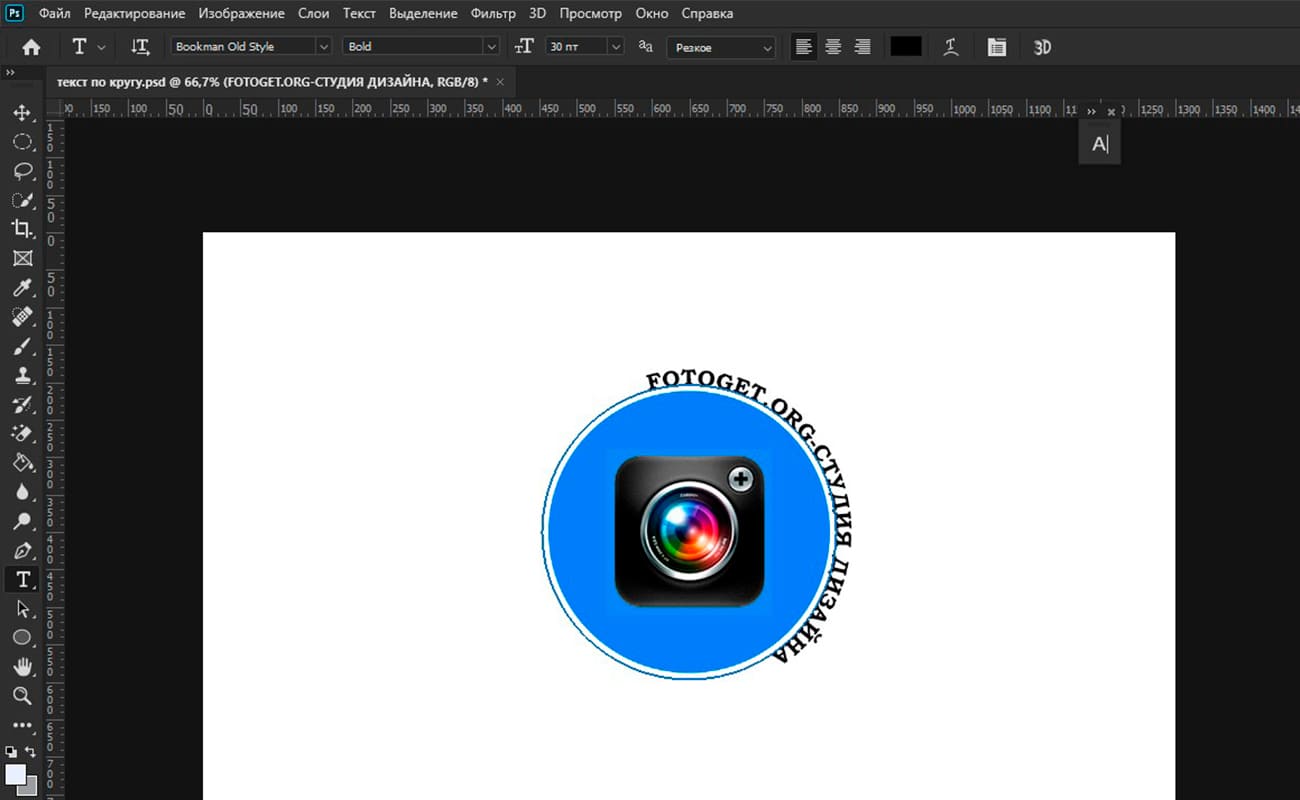Open the Справка menu

(x=707, y=14)
